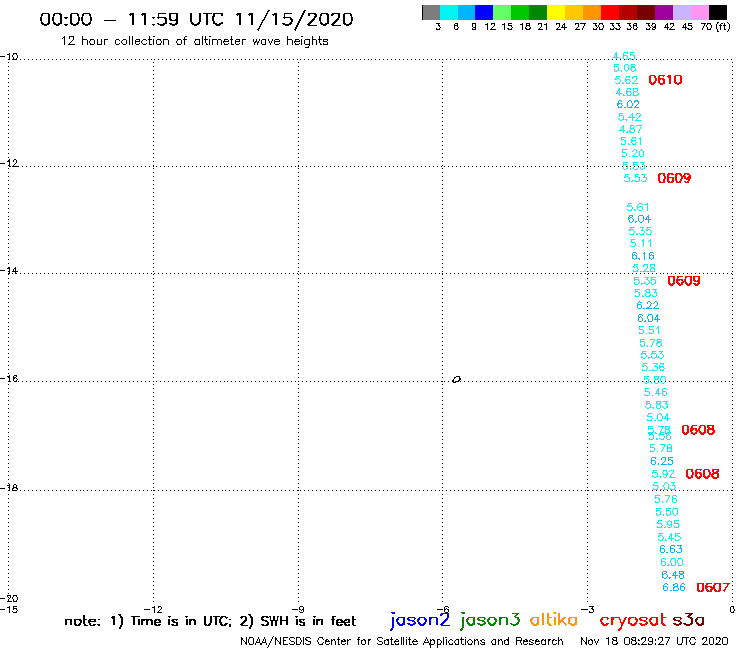Select the 6.25 altimeter value
This screenshot has width=740, height=650.
point(662,461)
